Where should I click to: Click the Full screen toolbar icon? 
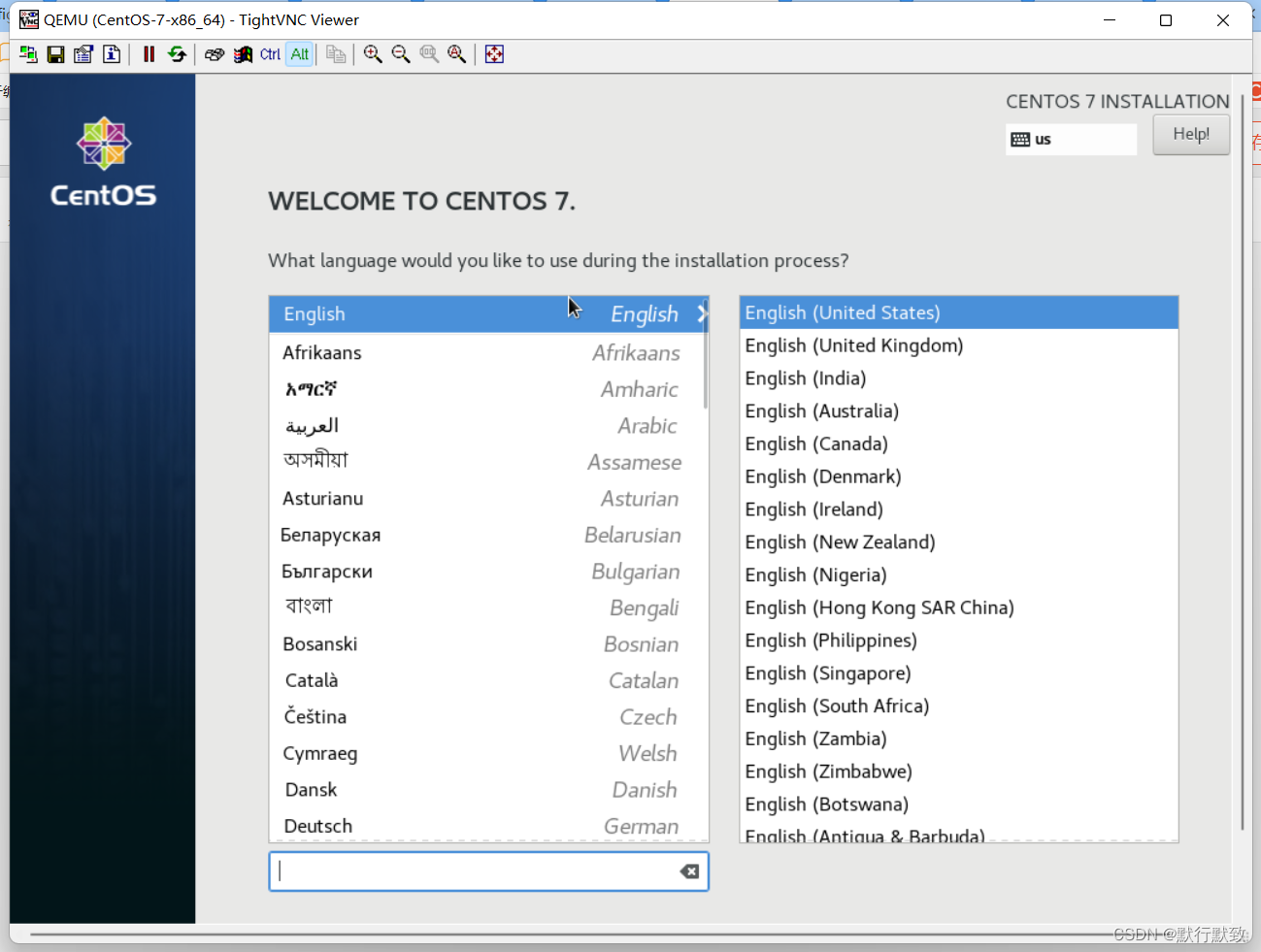point(494,54)
